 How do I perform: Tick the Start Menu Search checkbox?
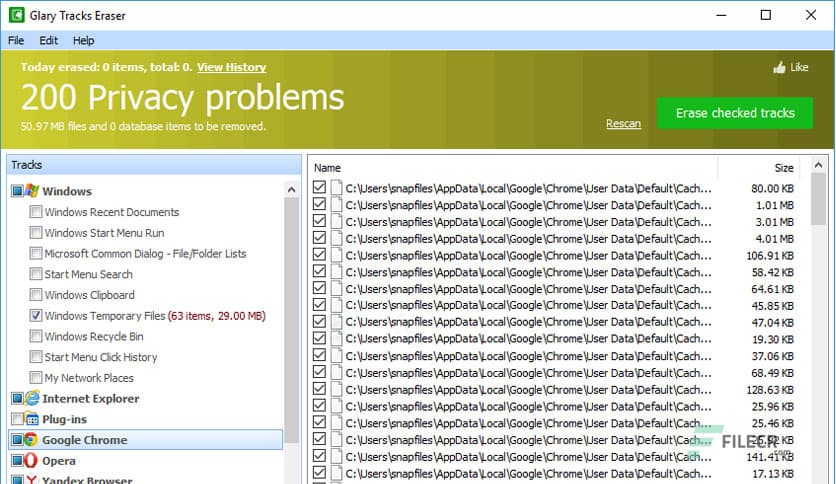36,274
